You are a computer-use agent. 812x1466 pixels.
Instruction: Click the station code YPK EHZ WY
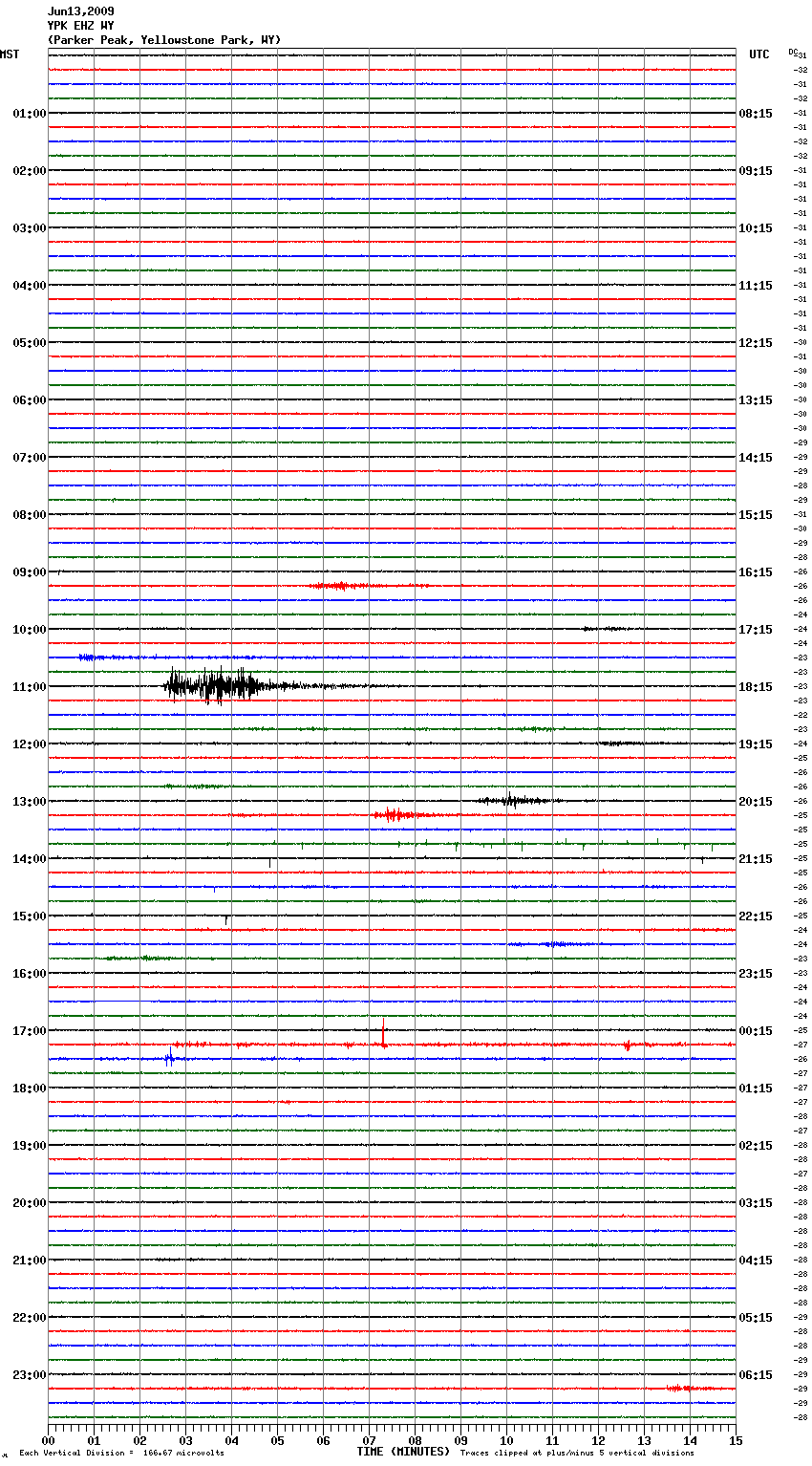81,26
